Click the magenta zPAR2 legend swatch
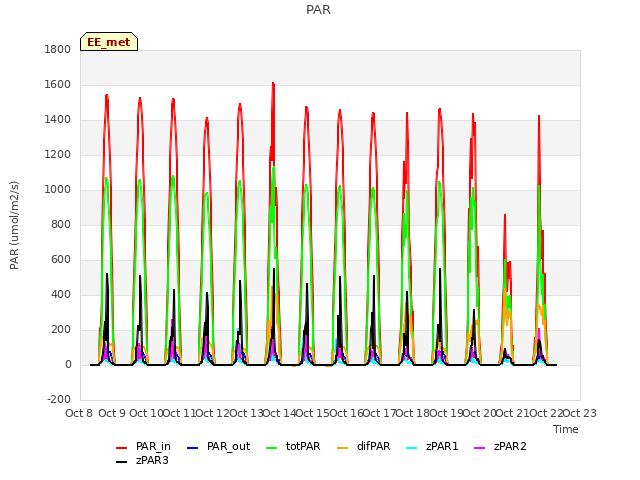 pyautogui.click(x=480, y=448)
